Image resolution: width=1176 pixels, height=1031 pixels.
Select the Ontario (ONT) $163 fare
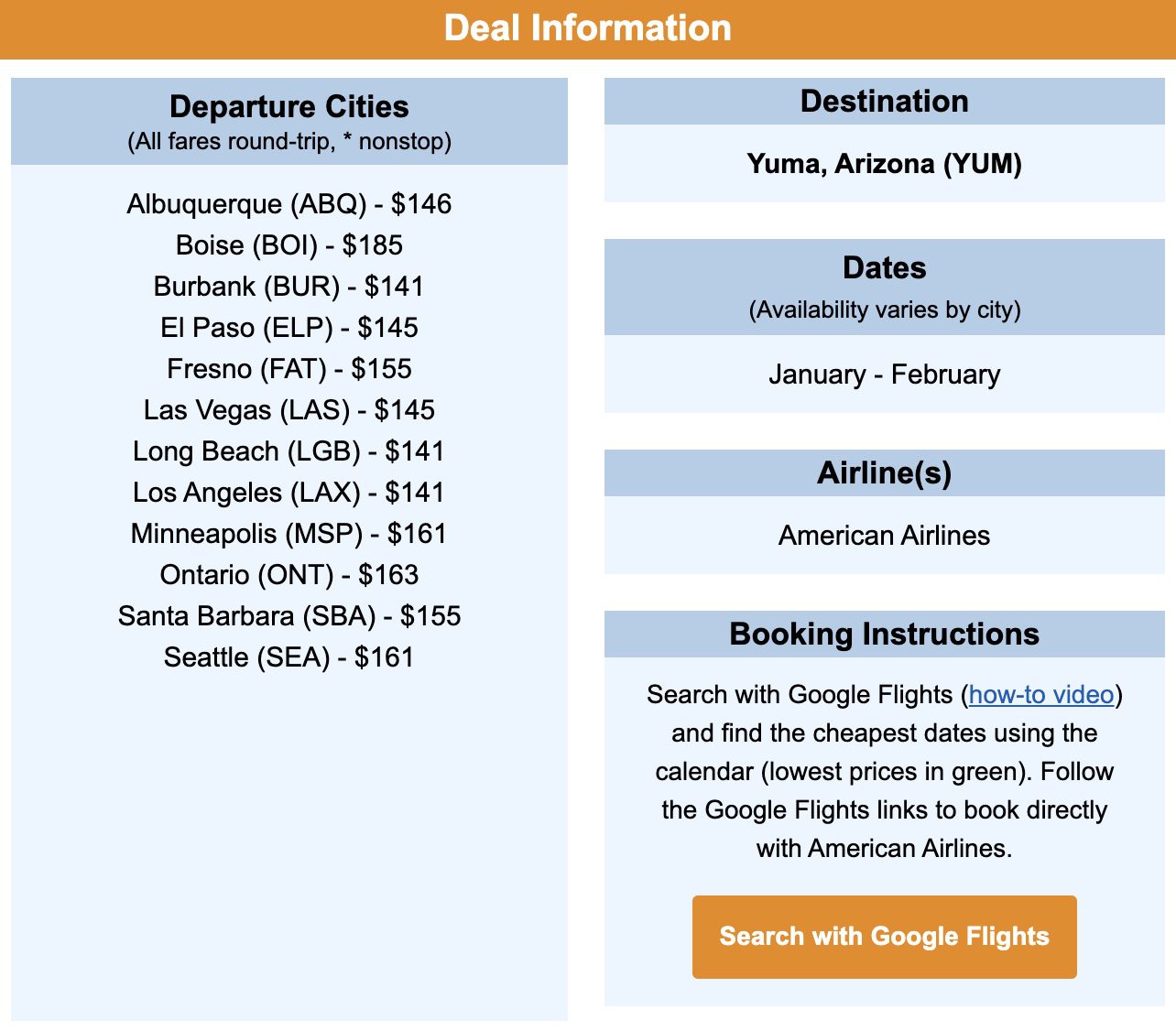pyautogui.click(x=289, y=575)
